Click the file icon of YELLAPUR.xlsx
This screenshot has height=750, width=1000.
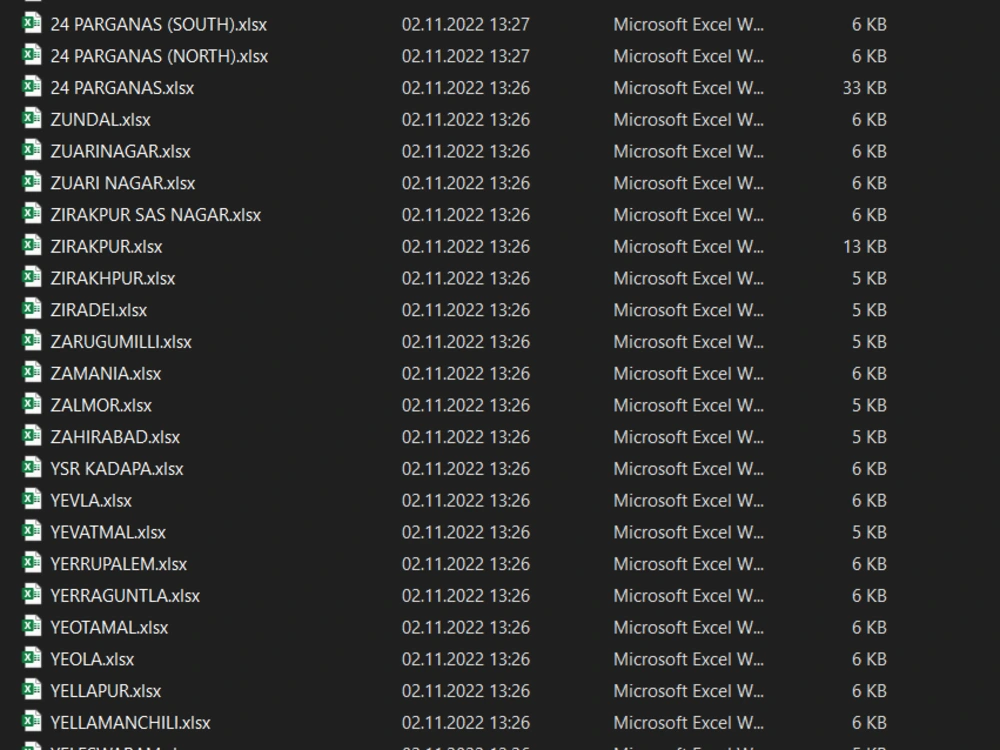pos(31,690)
